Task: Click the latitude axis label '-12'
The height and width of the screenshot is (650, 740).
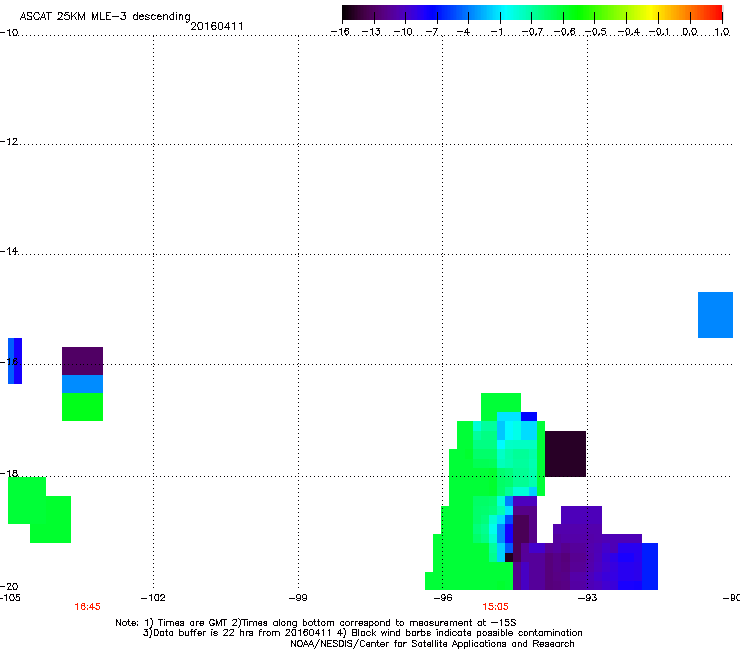Action: [x=9, y=142]
